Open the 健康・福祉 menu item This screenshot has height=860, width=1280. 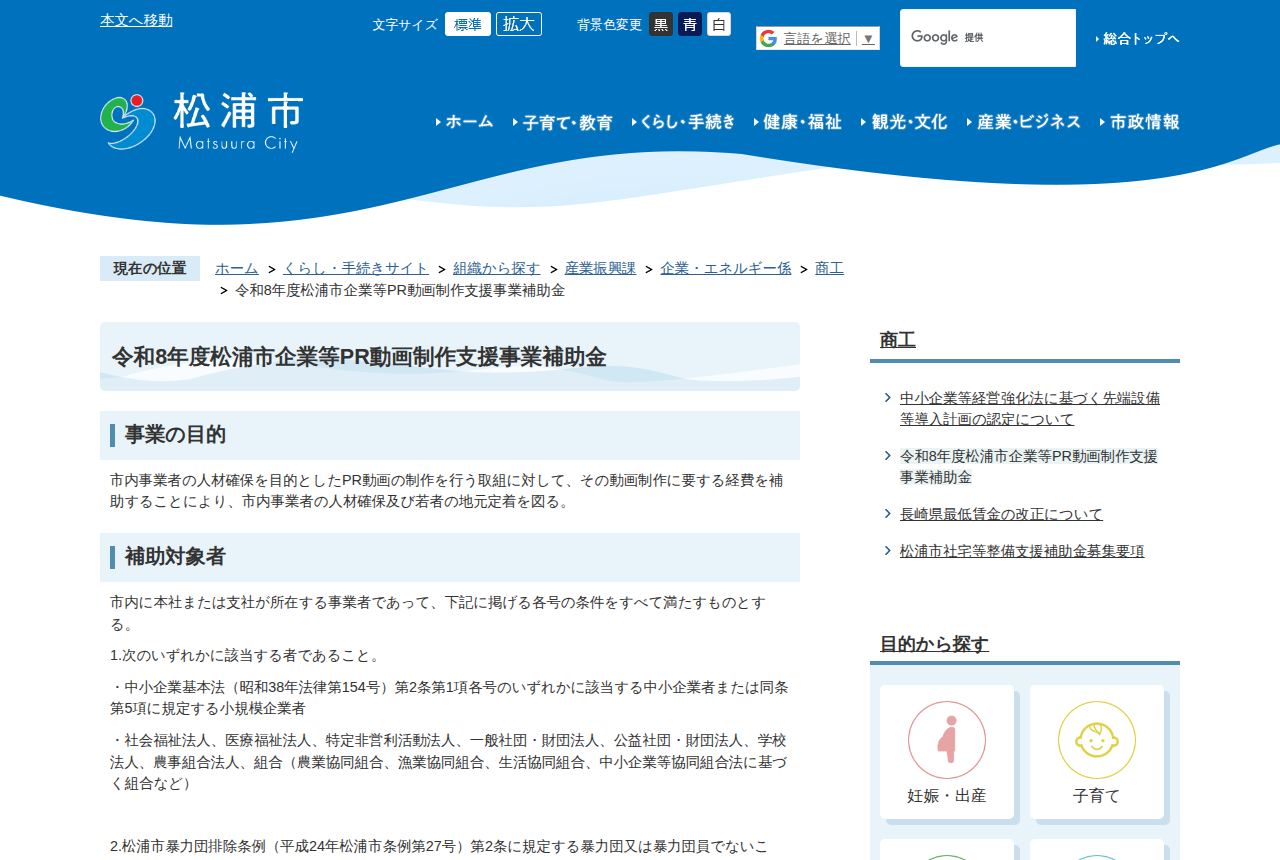798,121
